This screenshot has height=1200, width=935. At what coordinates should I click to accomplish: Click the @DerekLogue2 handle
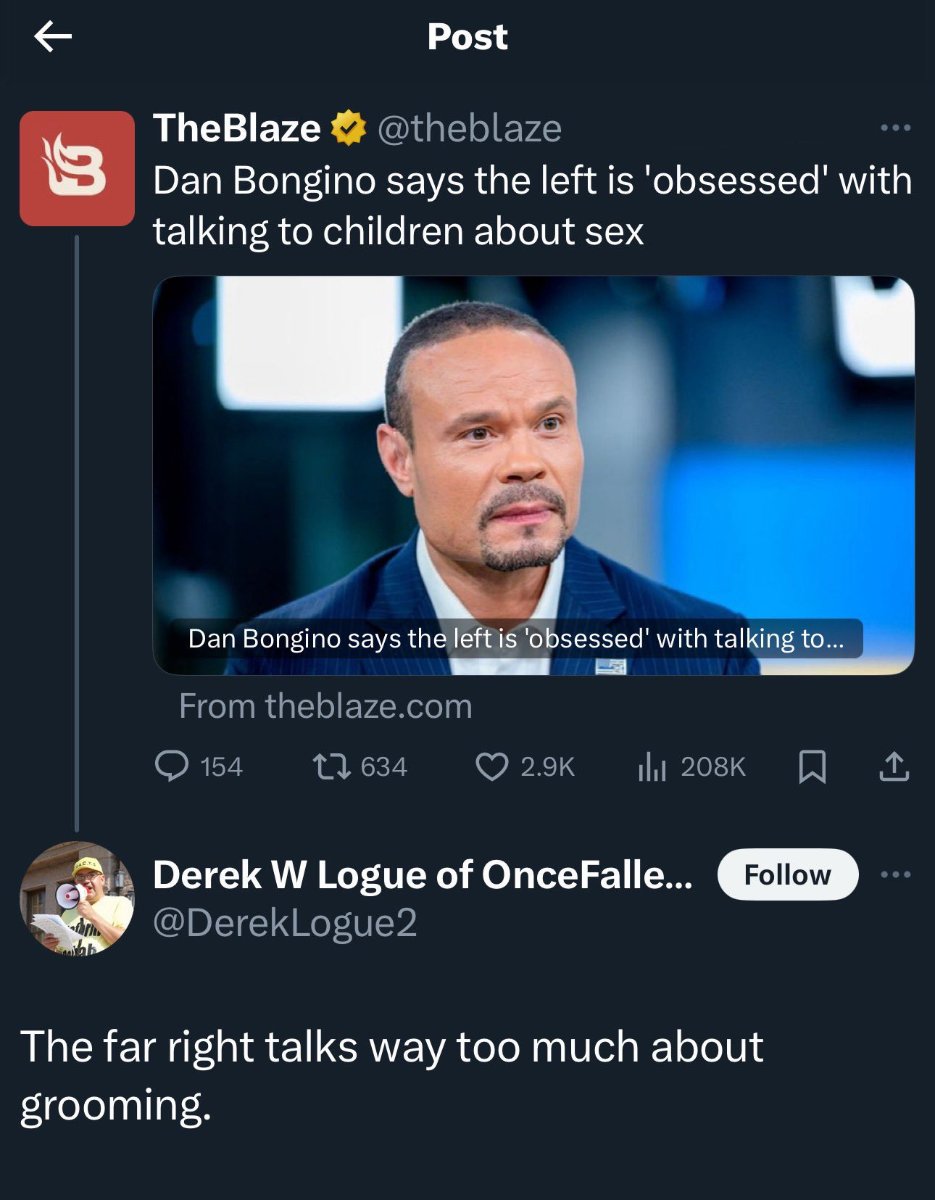coord(284,923)
